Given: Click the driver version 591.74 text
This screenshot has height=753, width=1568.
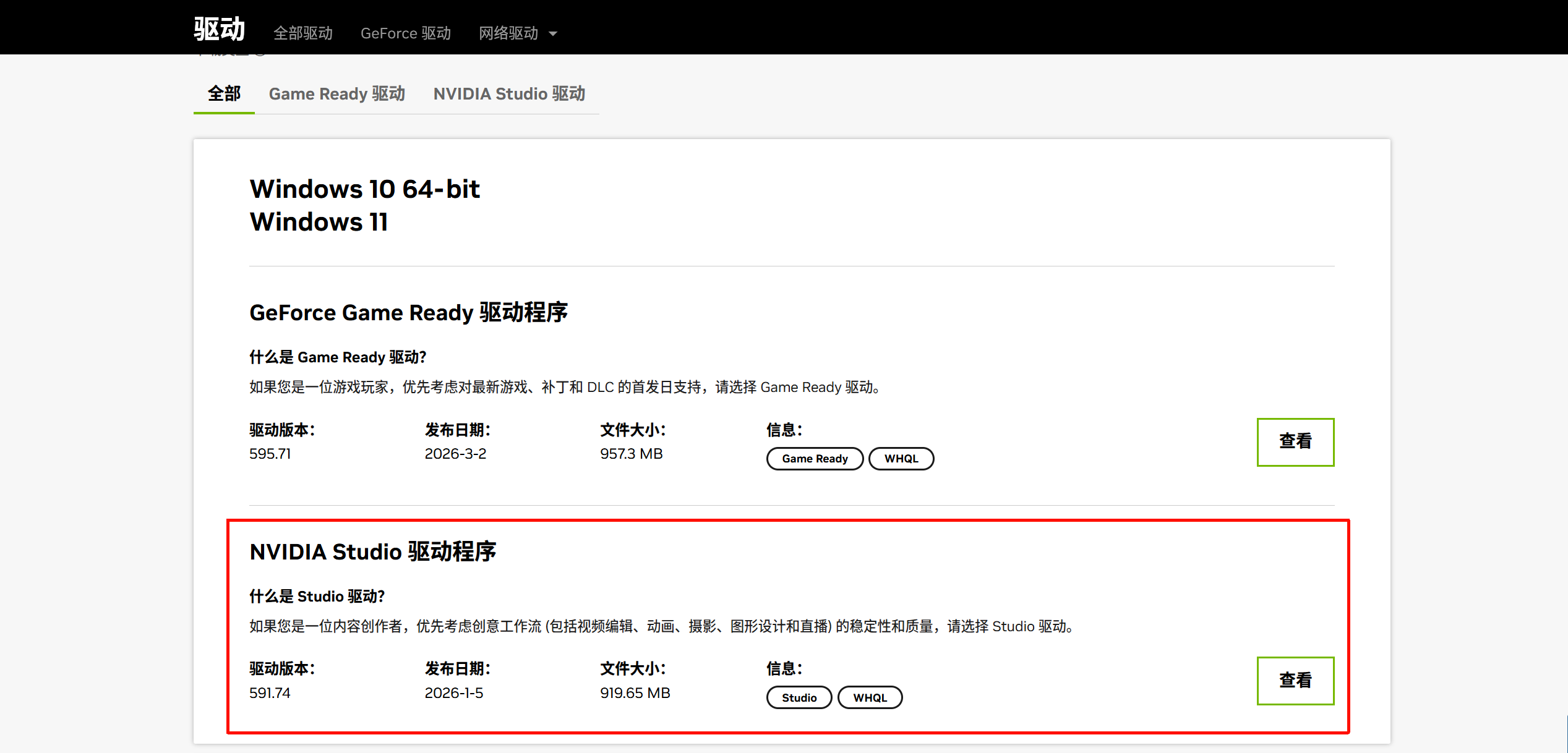Looking at the screenshot, I should click(270, 693).
